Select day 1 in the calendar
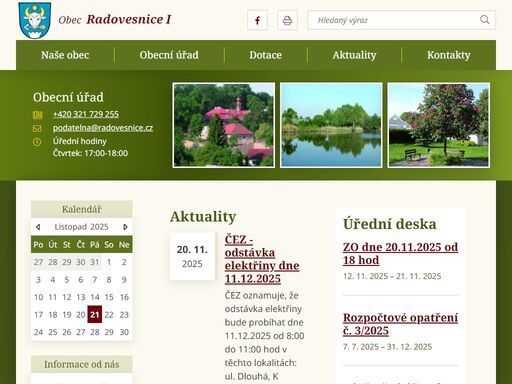Image resolution: width=512 pixels, height=384 pixels. point(109,262)
